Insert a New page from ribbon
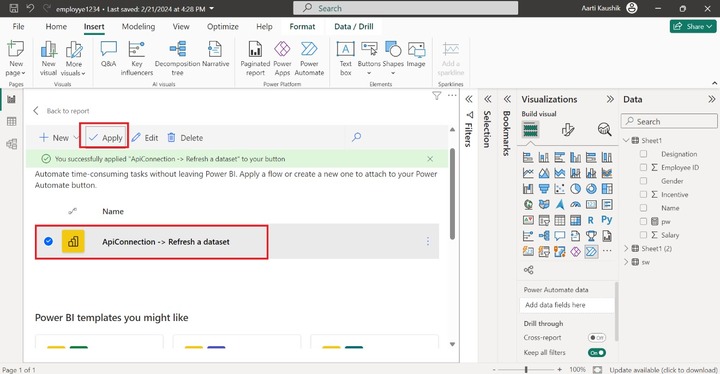720x374 pixels. point(16,58)
